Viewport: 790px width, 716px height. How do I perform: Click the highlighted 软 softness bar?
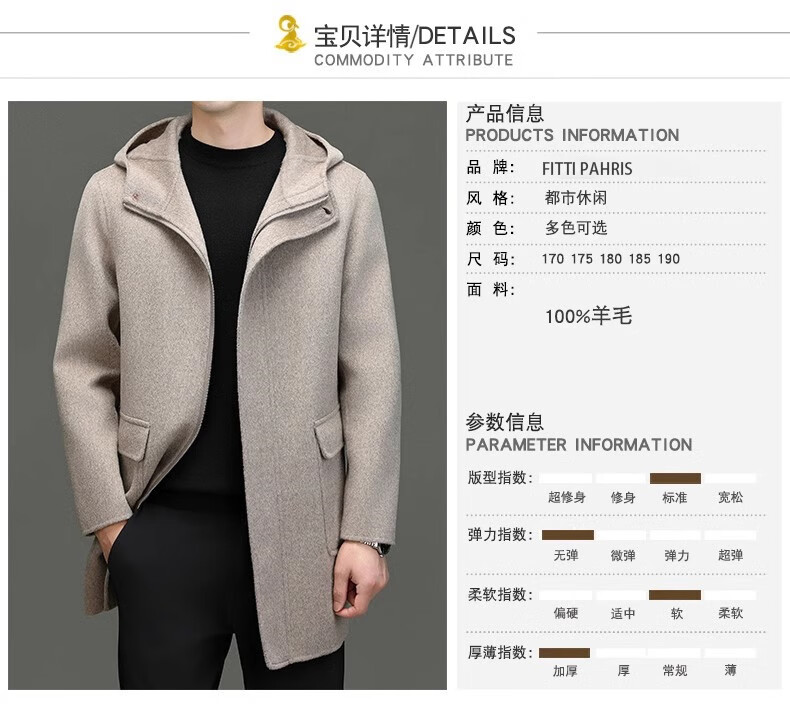[x=675, y=595]
